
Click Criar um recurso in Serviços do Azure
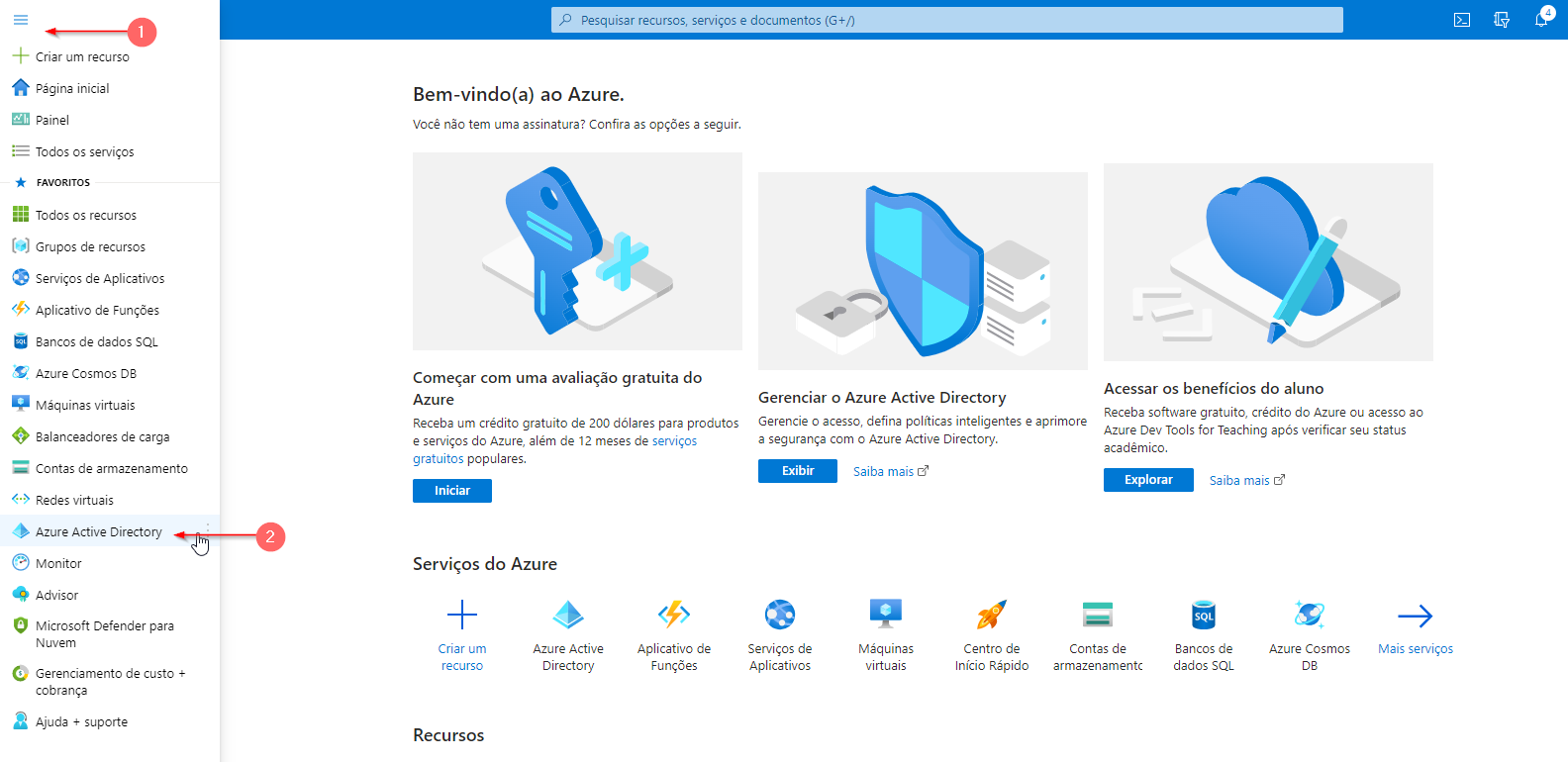coord(462,633)
